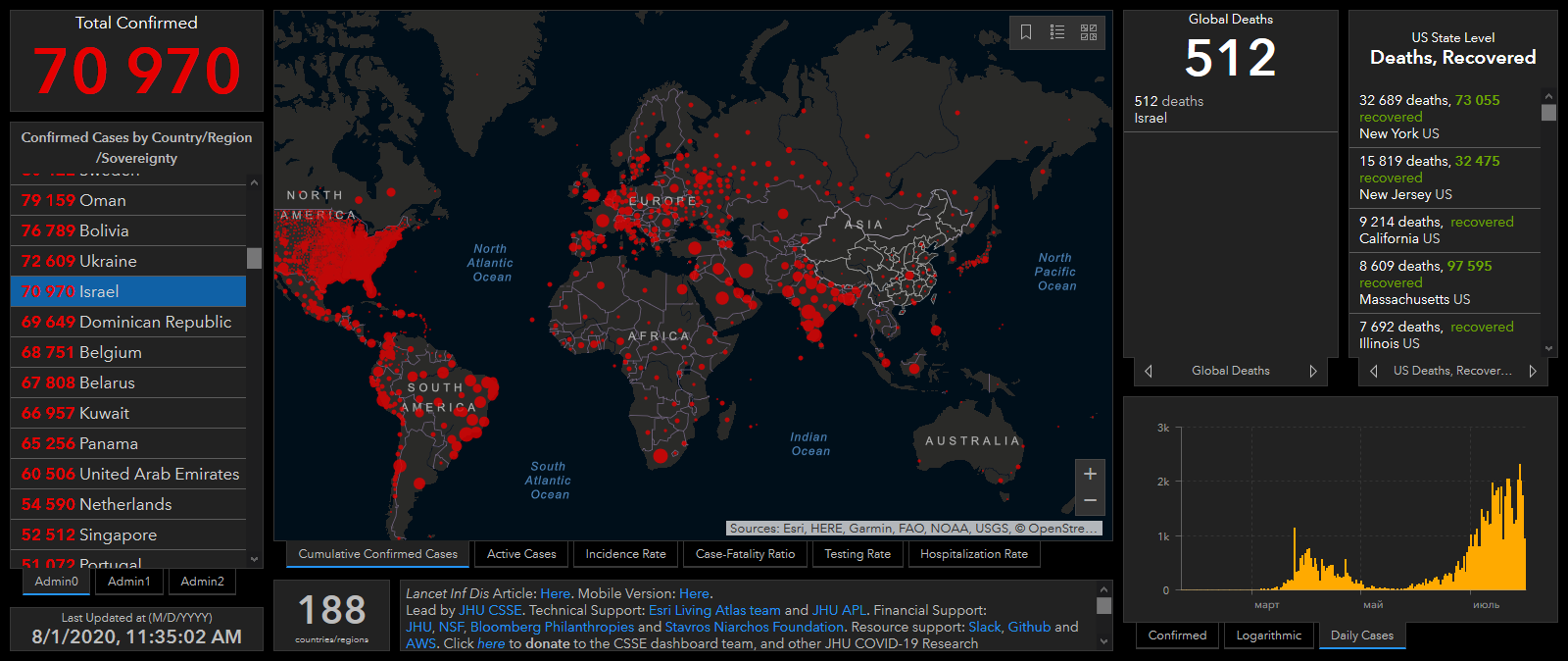This screenshot has width=1568, height=661.
Task: Show the Confirmed chart tab
Action: click(x=1178, y=636)
